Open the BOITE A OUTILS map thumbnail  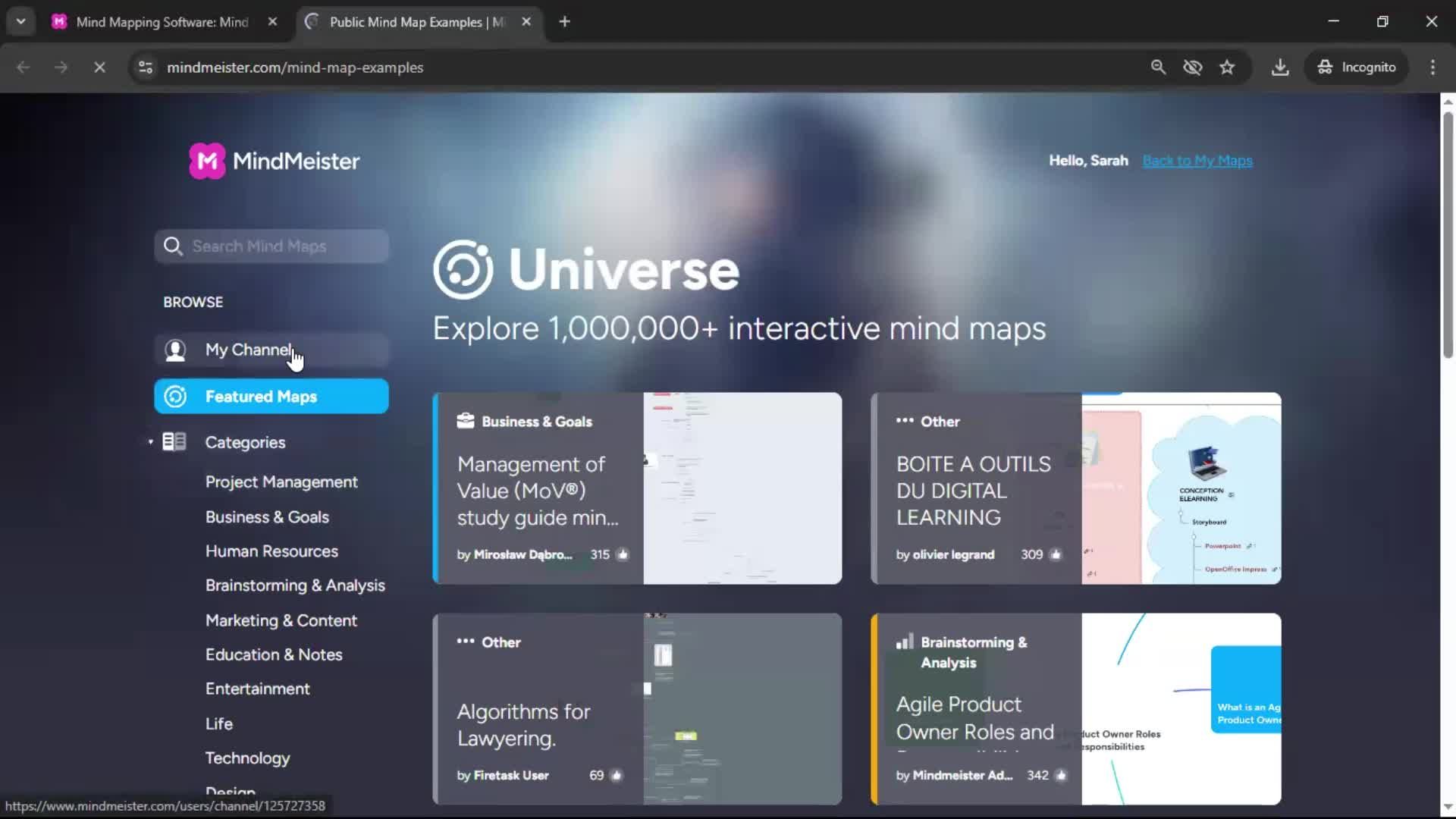[x=1181, y=488]
